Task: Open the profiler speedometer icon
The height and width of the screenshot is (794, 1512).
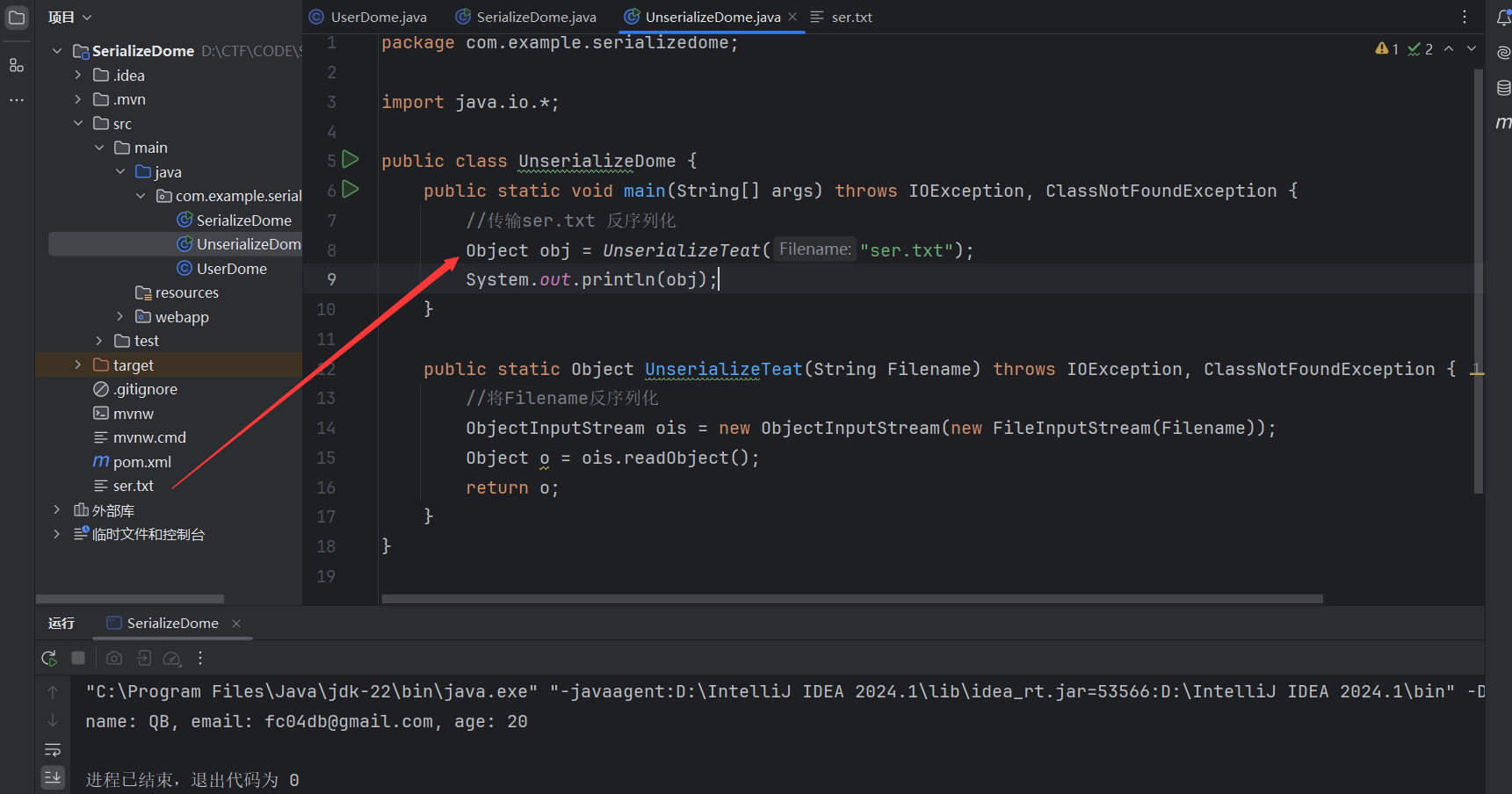Action: (x=172, y=658)
